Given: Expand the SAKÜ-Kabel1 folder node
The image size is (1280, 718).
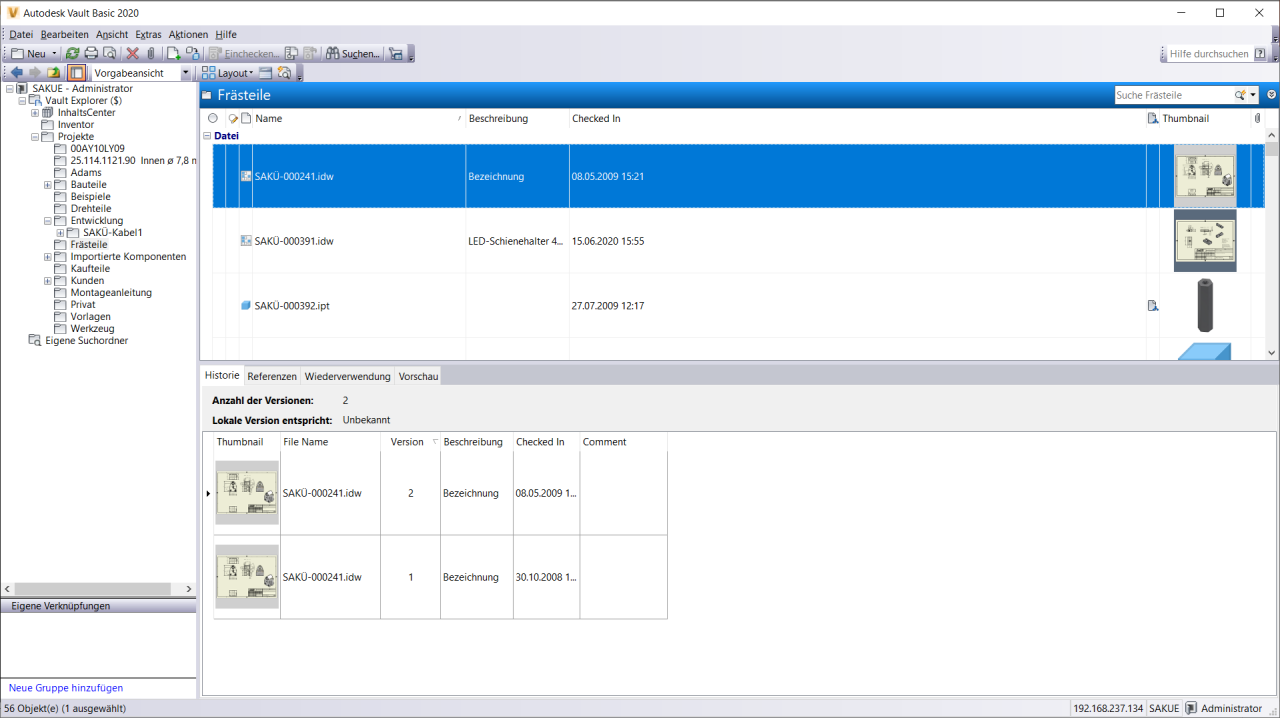Looking at the screenshot, I should [61, 233].
